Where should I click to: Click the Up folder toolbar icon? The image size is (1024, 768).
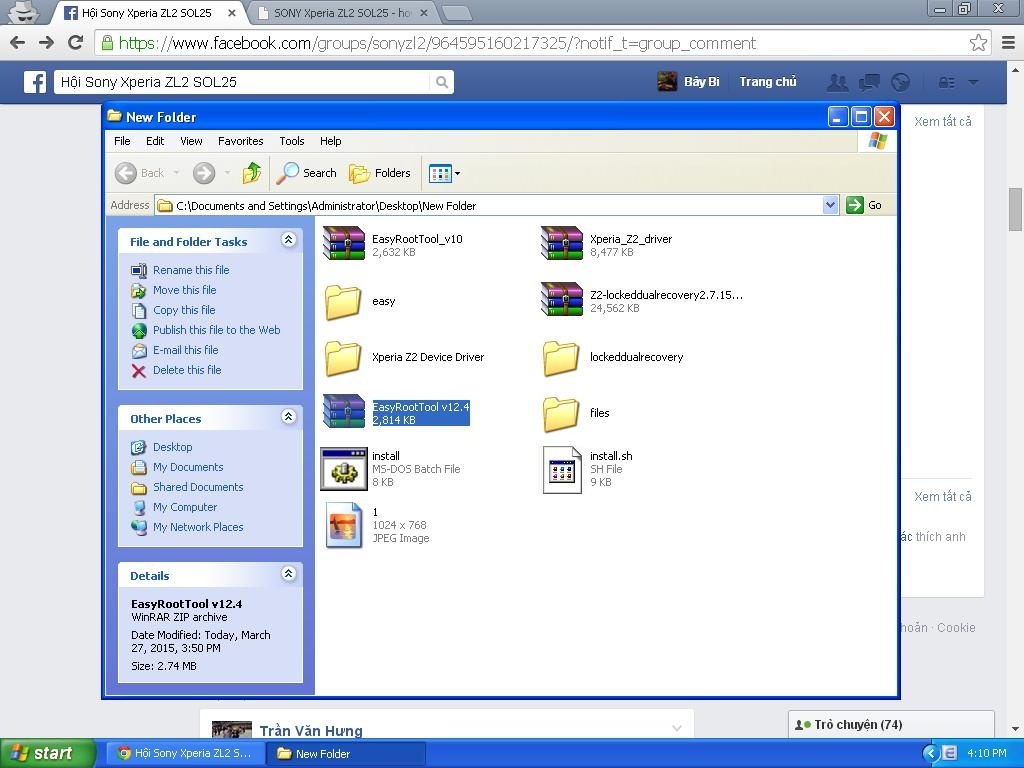pyautogui.click(x=251, y=173)
